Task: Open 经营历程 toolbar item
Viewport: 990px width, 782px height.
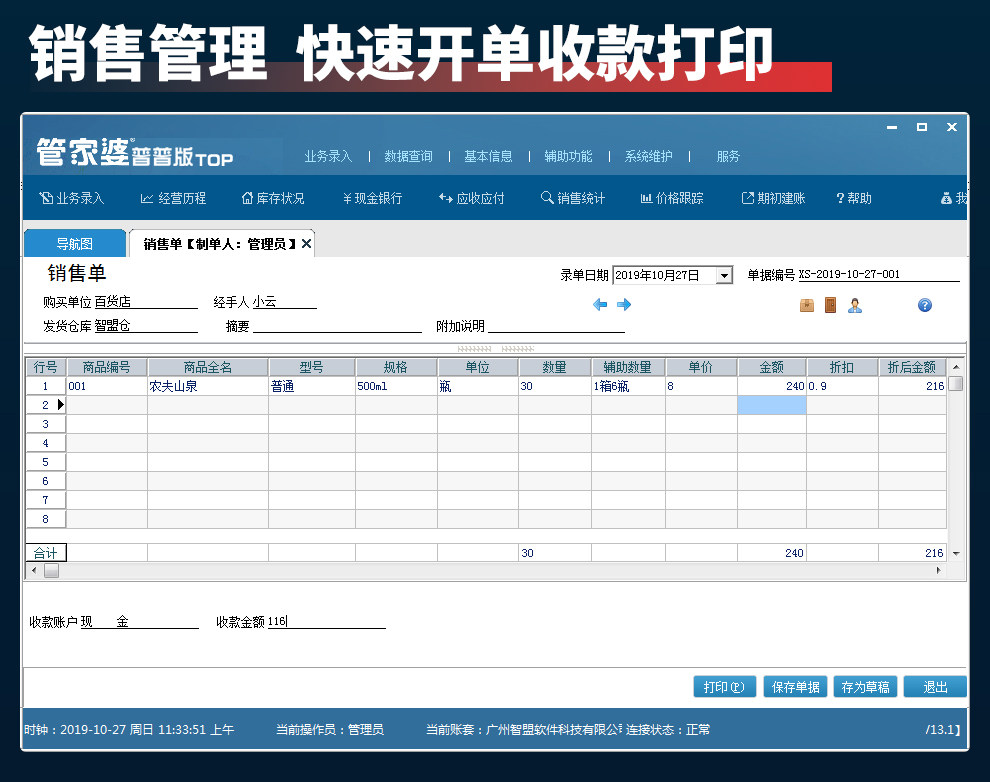Action: coord(173,198)
